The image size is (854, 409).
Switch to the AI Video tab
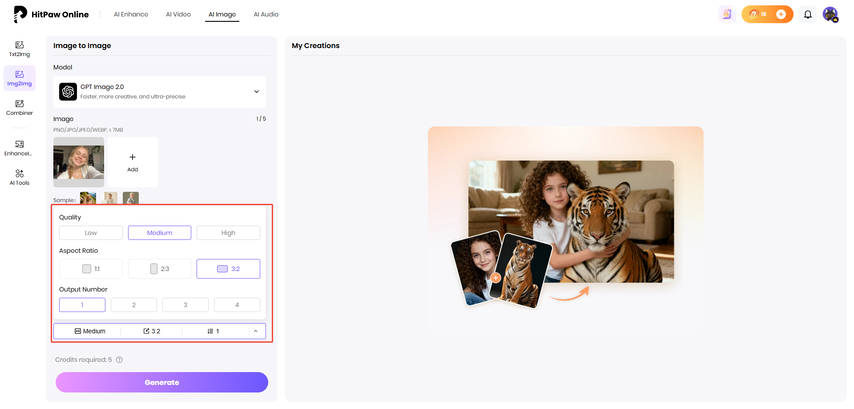pyautogui.click(x=178, y=15)
